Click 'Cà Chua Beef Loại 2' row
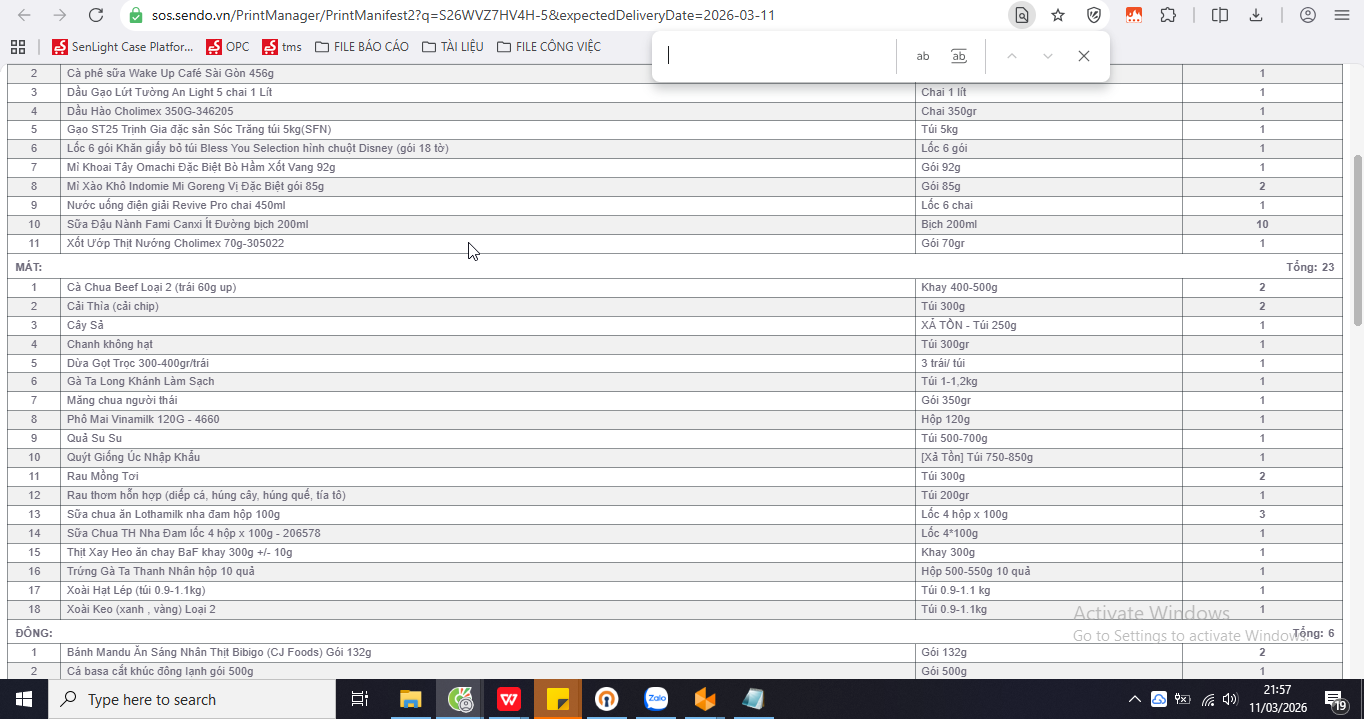Viewport: 1364px width, 719px height. click(x=675, y=287)
